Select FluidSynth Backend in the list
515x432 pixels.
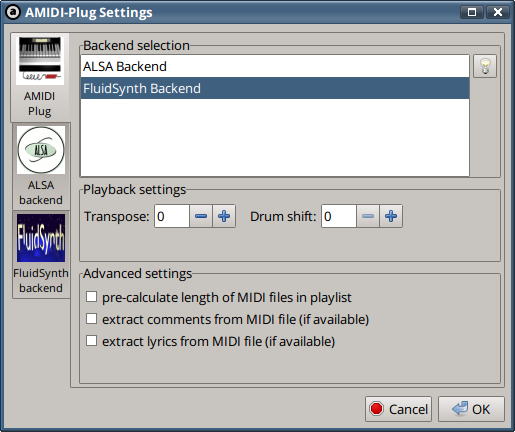(275, 88)
